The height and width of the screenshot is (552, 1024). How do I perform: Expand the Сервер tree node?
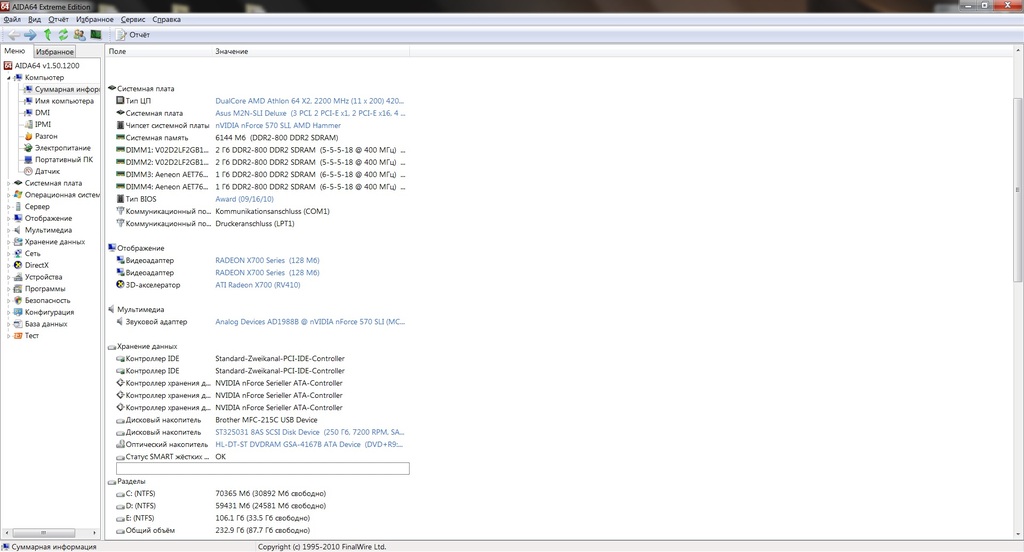click(x=8, y=207)
